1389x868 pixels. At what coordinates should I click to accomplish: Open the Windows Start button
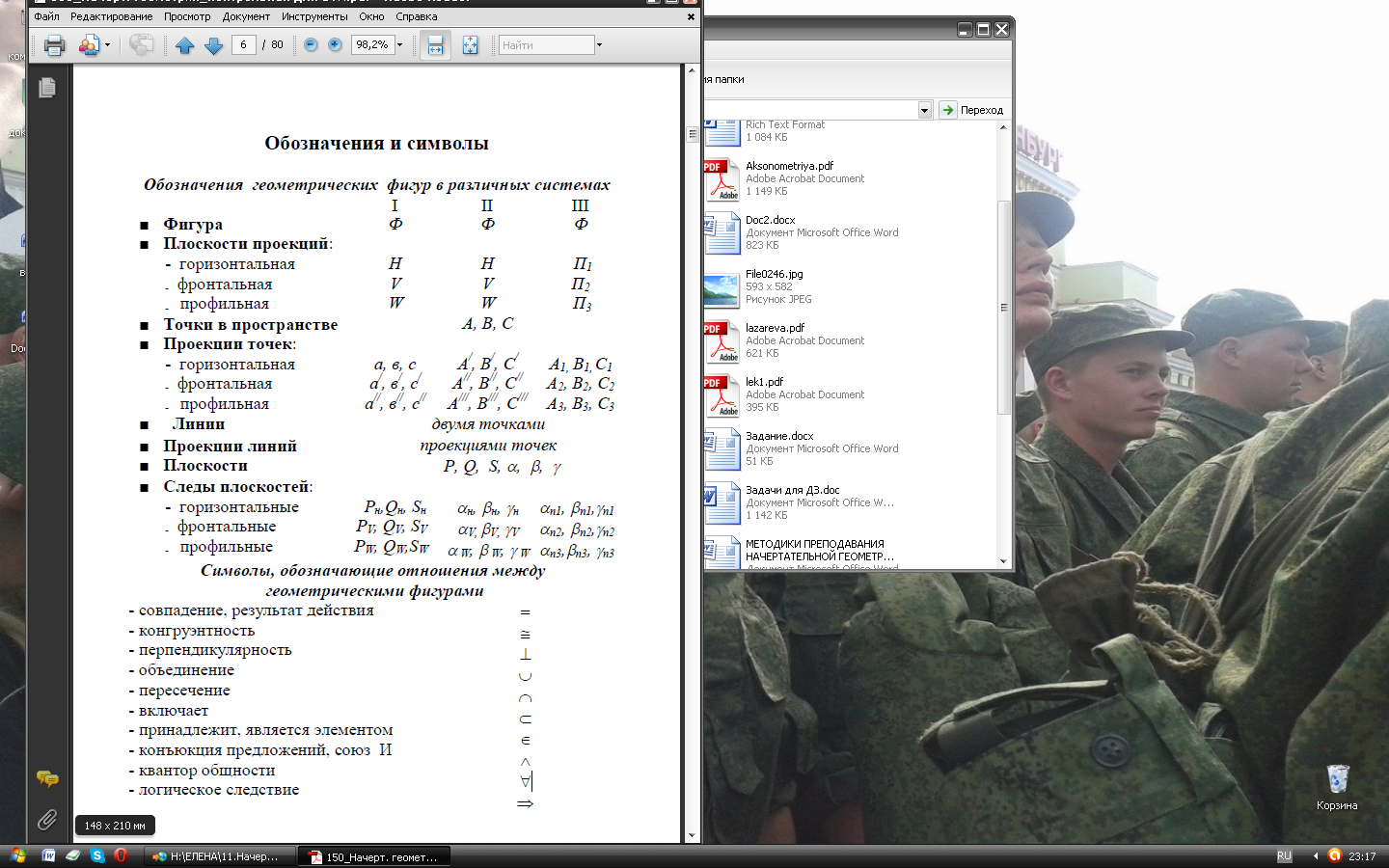click(18, 855)
